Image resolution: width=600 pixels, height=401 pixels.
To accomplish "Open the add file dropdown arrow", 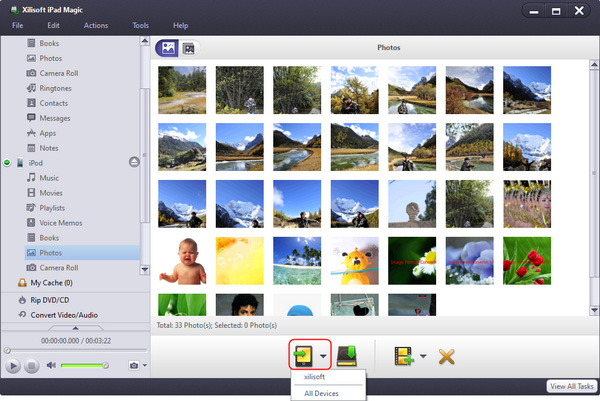I will click(424, 356).
